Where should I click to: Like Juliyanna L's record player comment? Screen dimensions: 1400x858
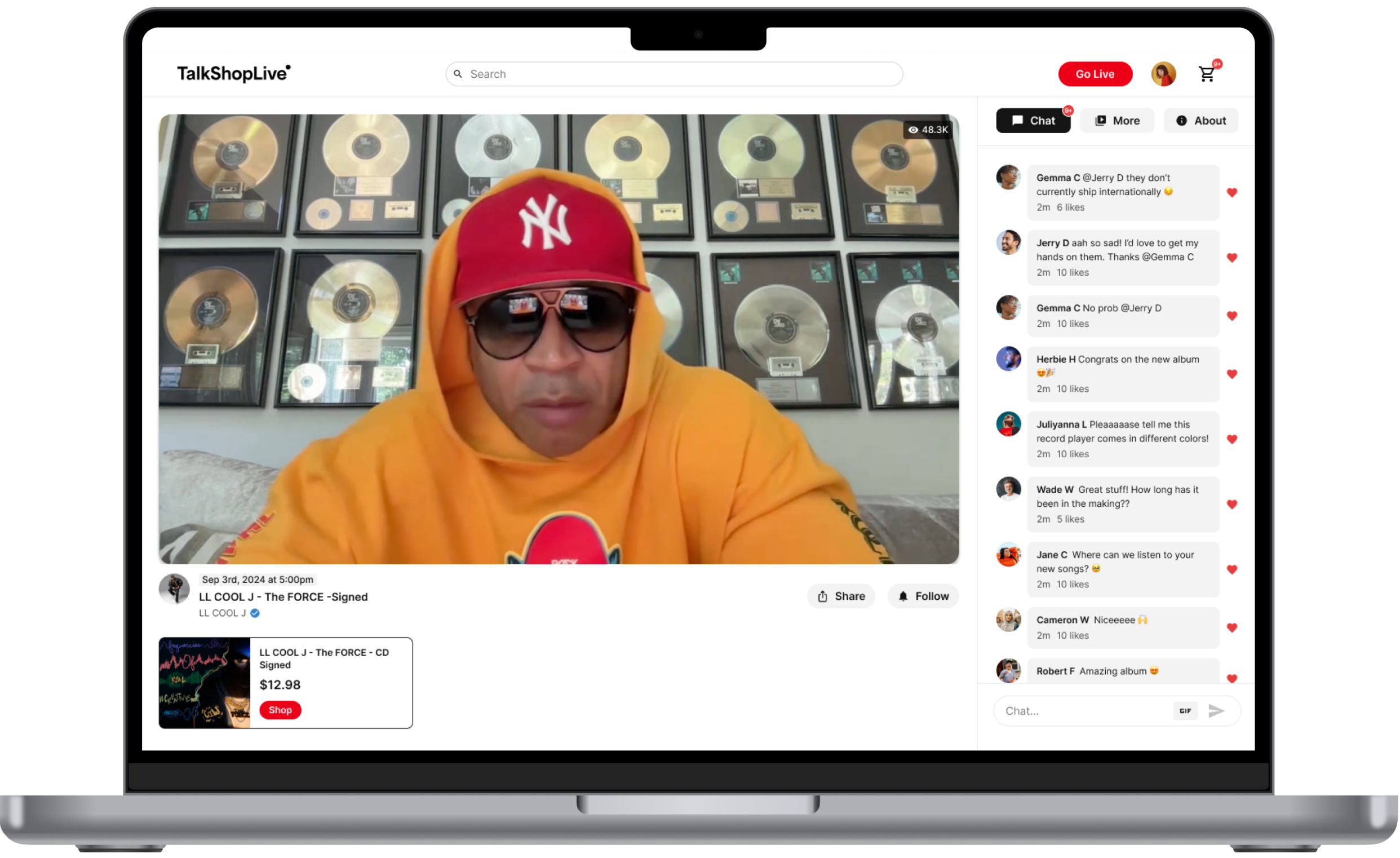(1233, 439)
